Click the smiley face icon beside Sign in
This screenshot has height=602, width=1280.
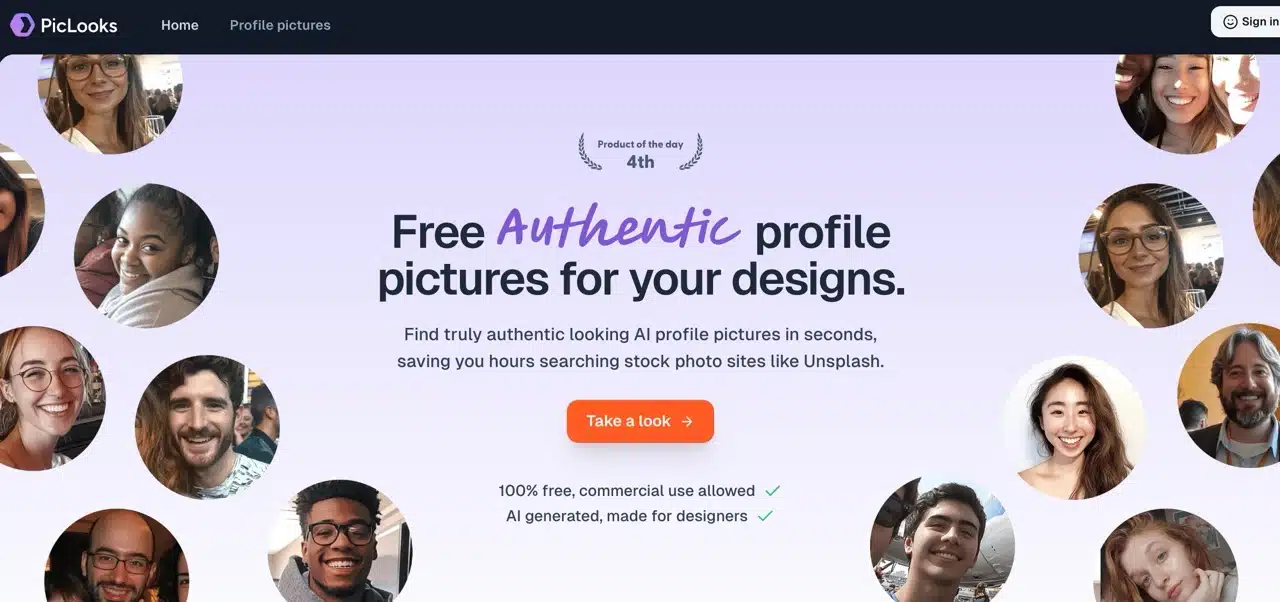pyautogui.click(x=1230, y=22)
